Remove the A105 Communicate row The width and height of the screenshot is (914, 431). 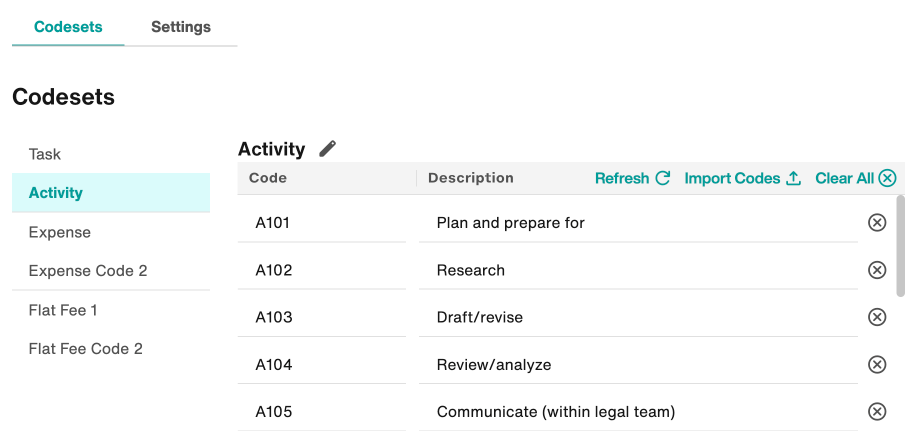(x=877, y=412)
